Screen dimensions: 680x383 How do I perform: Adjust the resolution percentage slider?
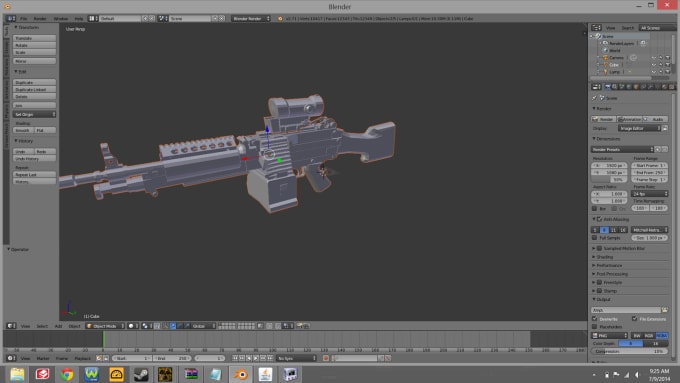tap(609, 180)
